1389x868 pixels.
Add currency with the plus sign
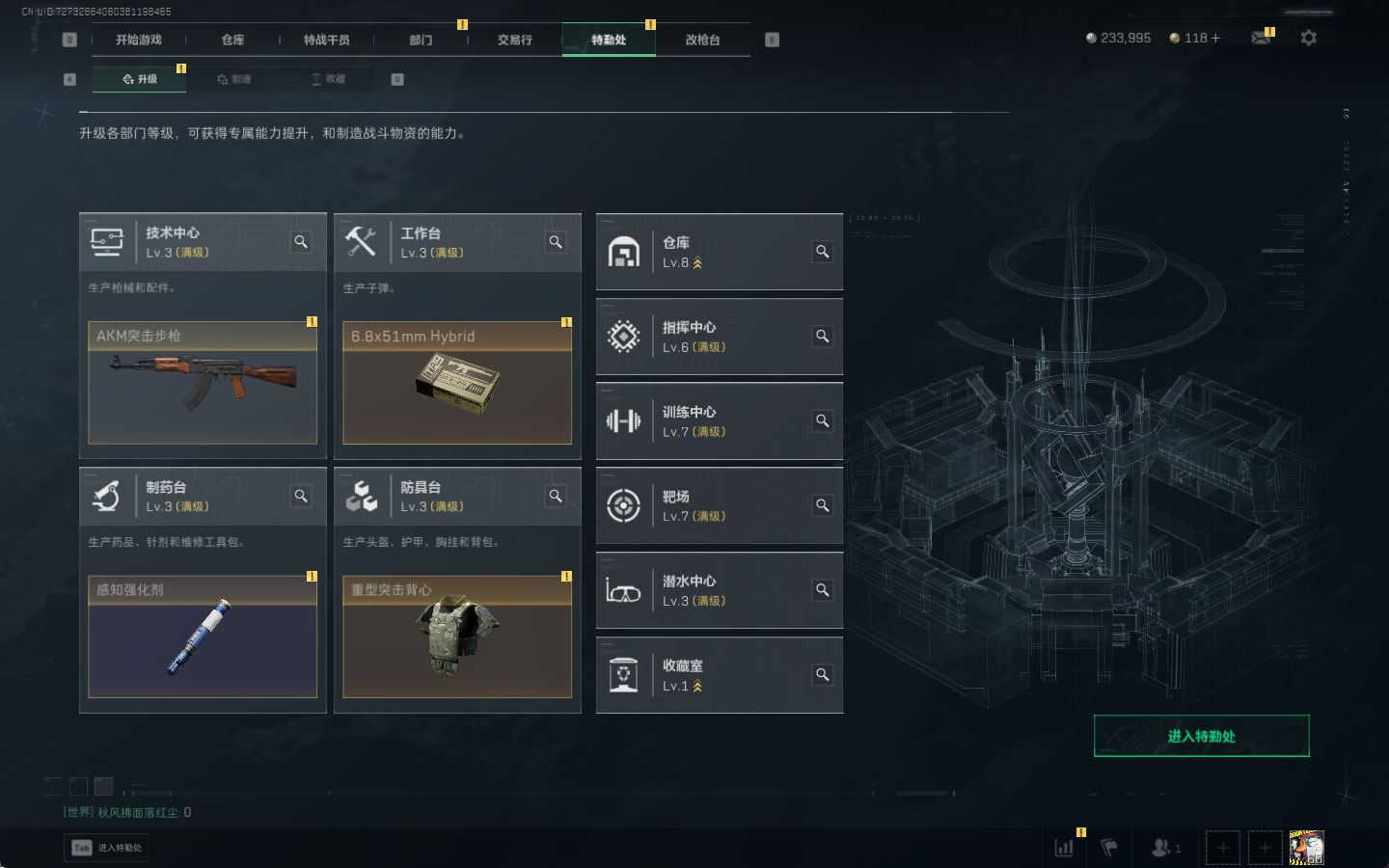[x=1215, y=38]
